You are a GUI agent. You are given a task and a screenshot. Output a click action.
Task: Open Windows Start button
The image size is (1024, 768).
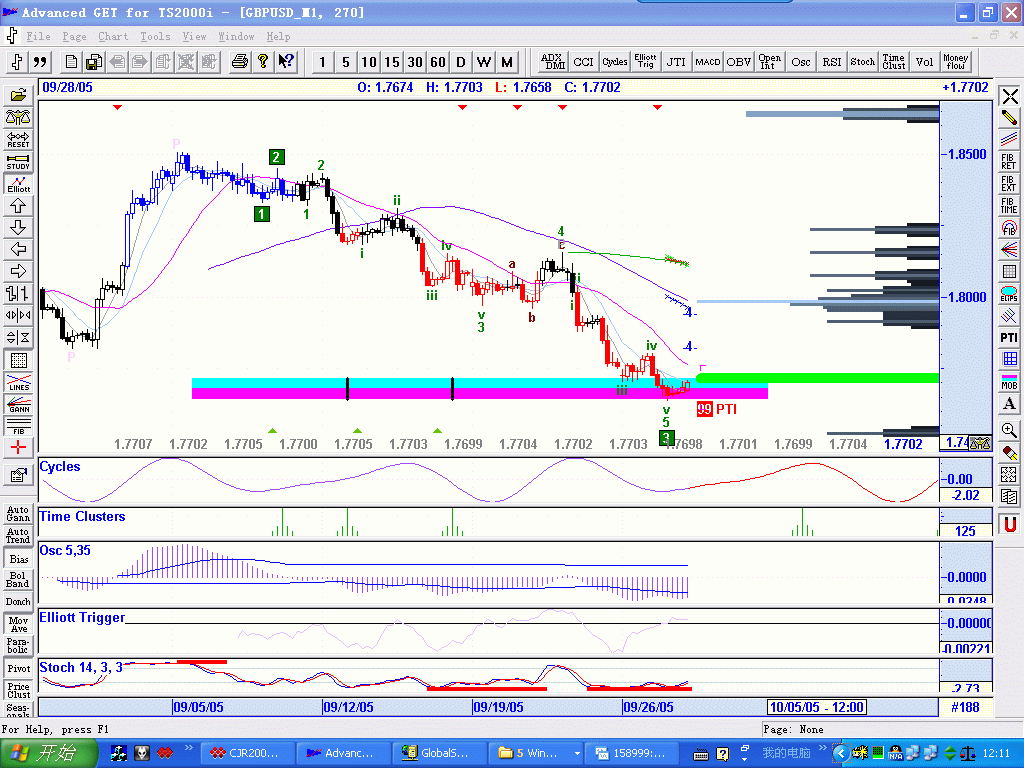48,754
